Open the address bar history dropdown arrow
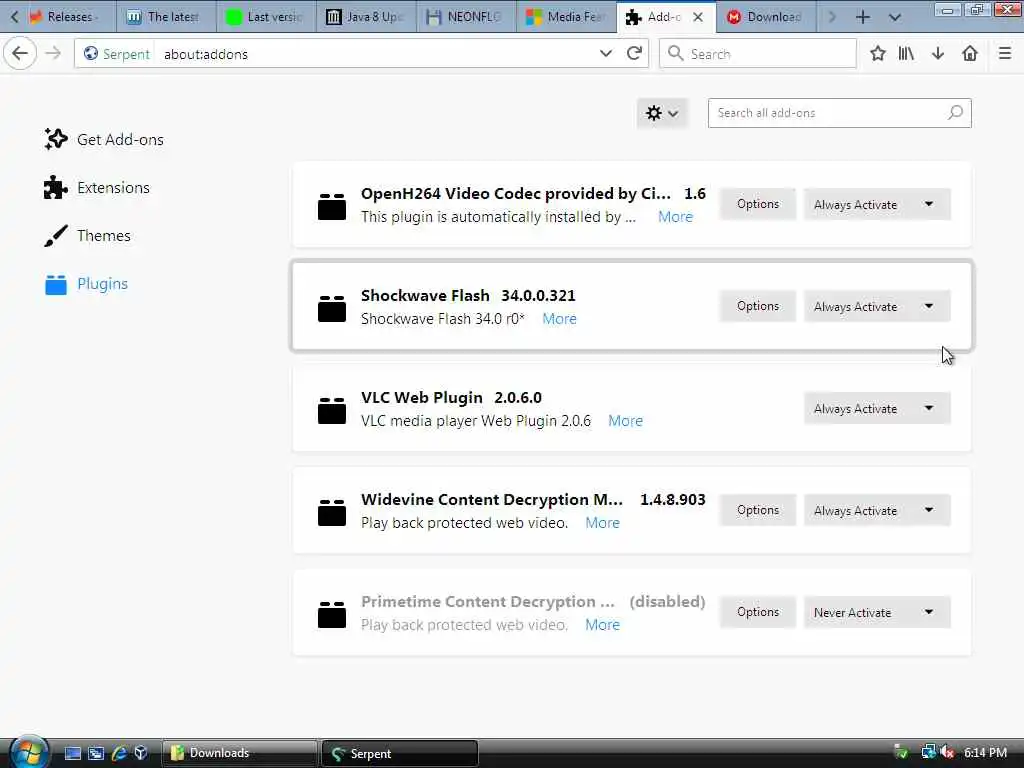The height and width of the screenshot is (768, 1024). pos(605,54)
